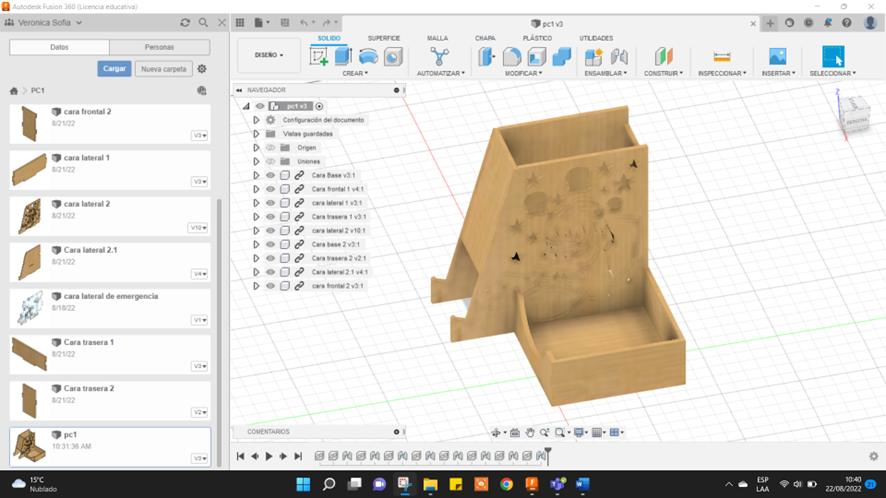This screenshot has height=498, width=886.
Task: Open the job status clock icon
Action: [809, 23]
